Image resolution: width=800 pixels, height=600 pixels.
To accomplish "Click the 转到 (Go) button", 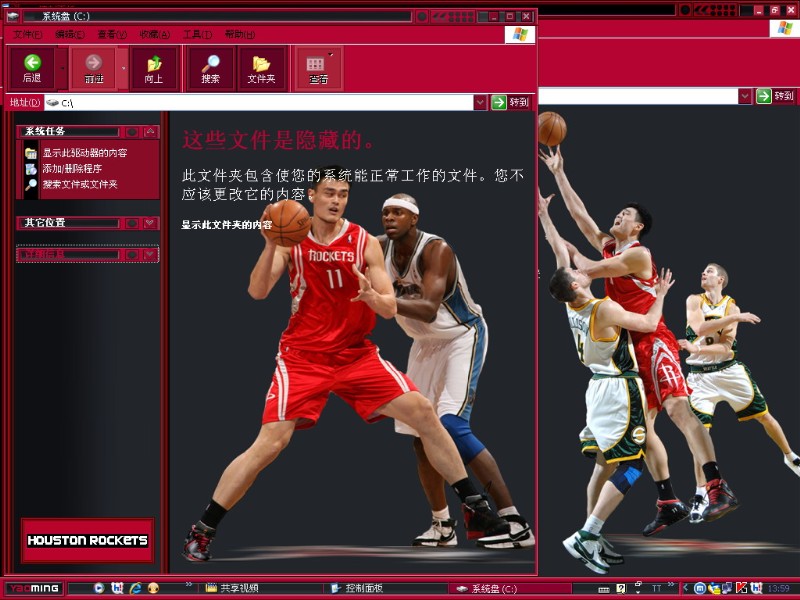I will click(x=511, y=102).
